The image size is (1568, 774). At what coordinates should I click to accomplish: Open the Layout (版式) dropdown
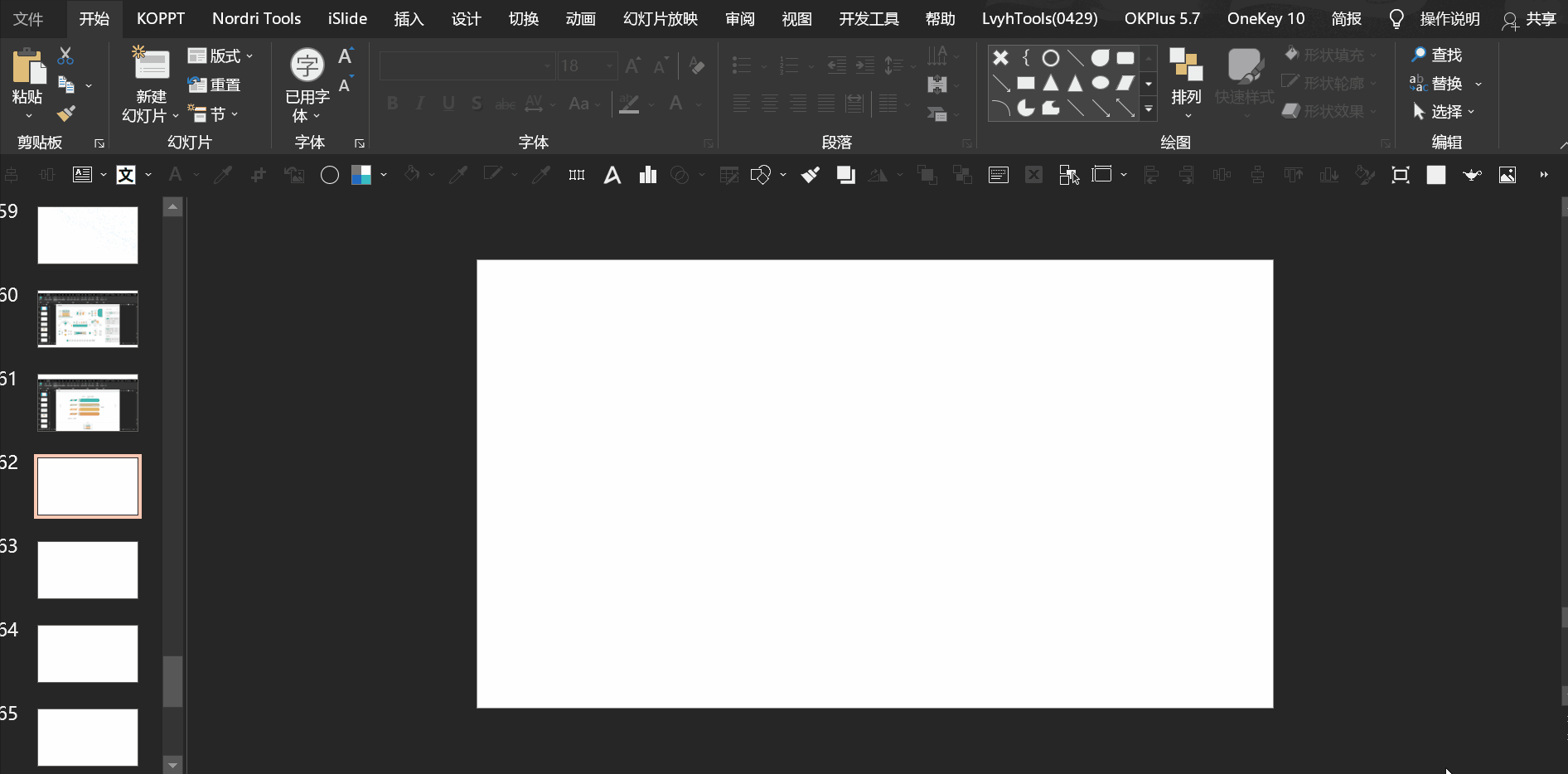click(x=220, y=56)
